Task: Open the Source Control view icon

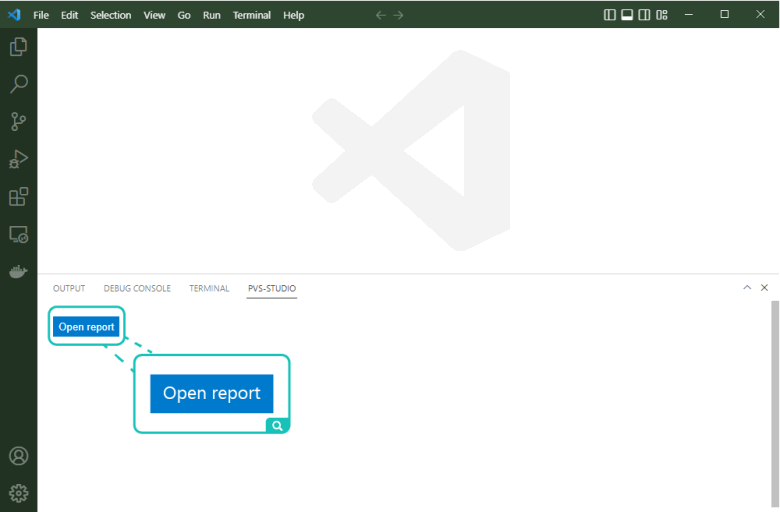Action: coord(18,121)
